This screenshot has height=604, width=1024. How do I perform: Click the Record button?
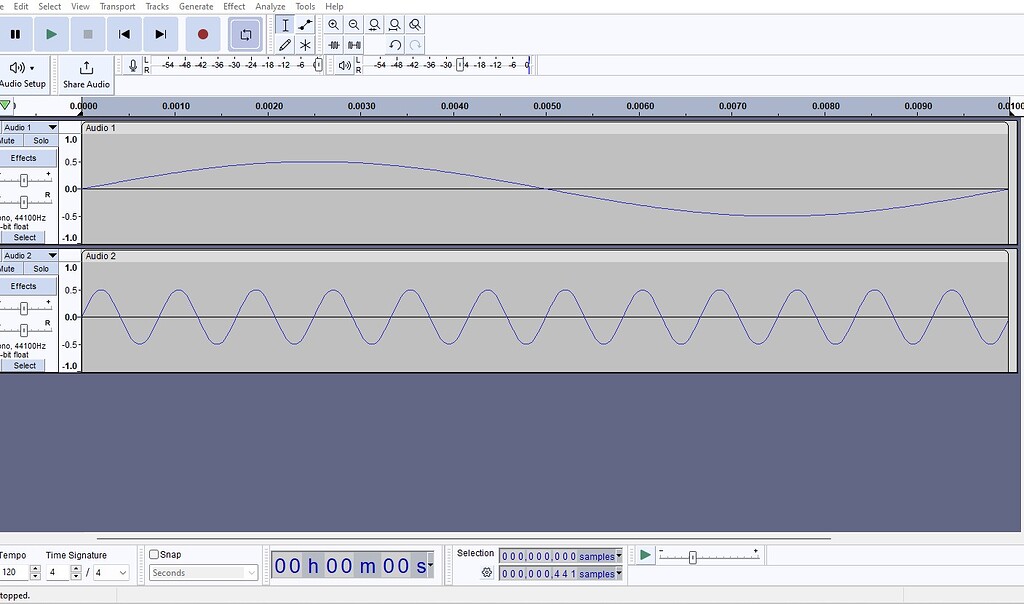[x=202, y=33]
